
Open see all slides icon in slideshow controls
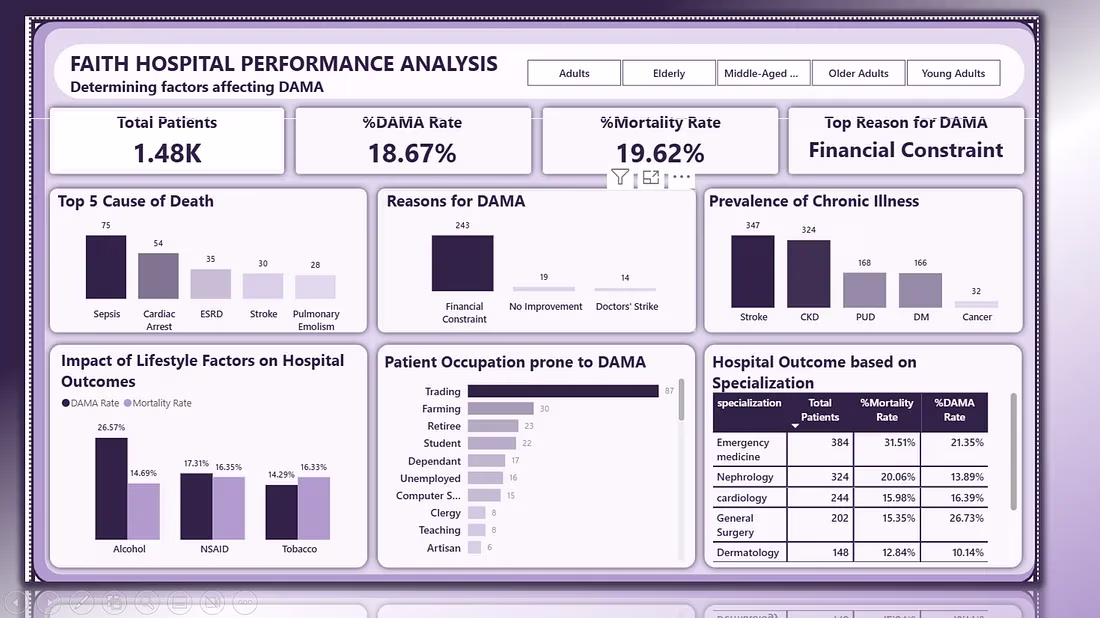click(x=114, y=602)
